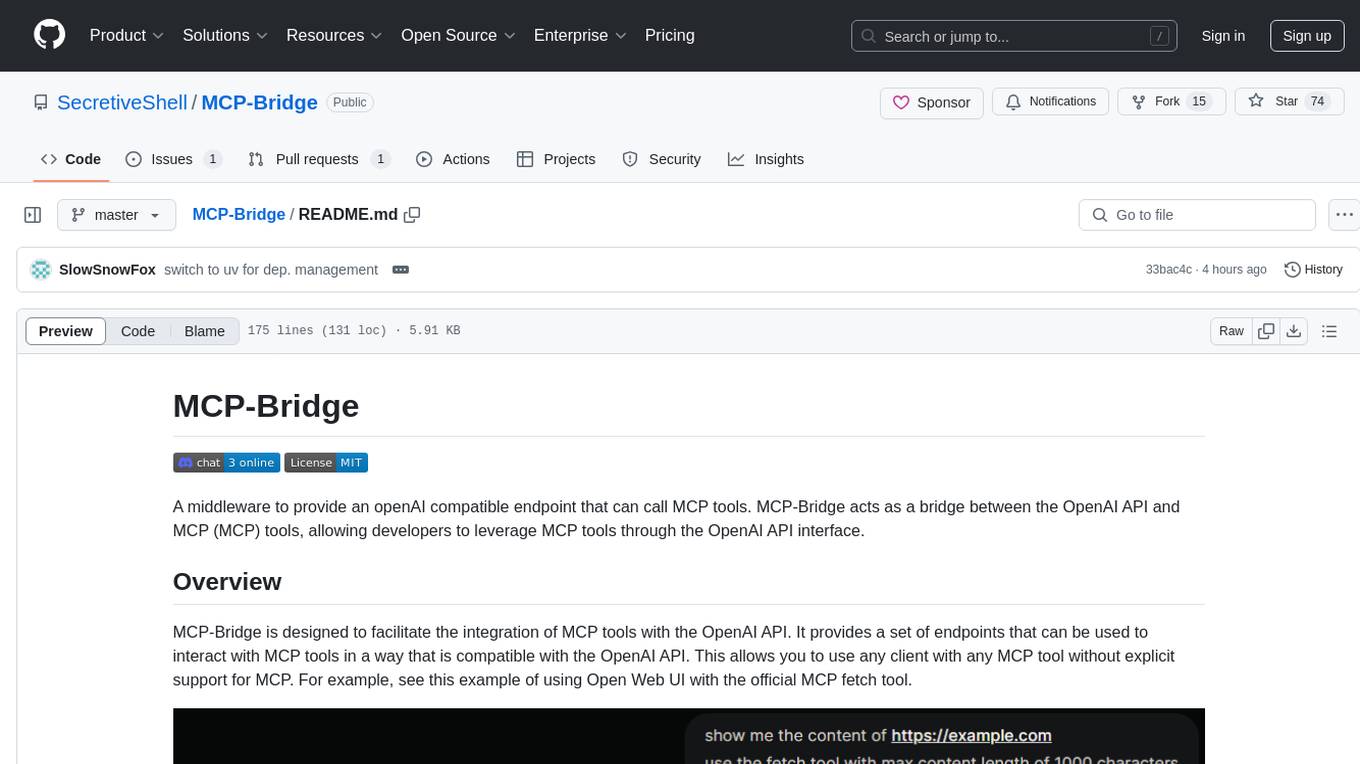Open the GitHub logo homepage
This screenshot has height=764, width=1360.
tap(49, 35)
